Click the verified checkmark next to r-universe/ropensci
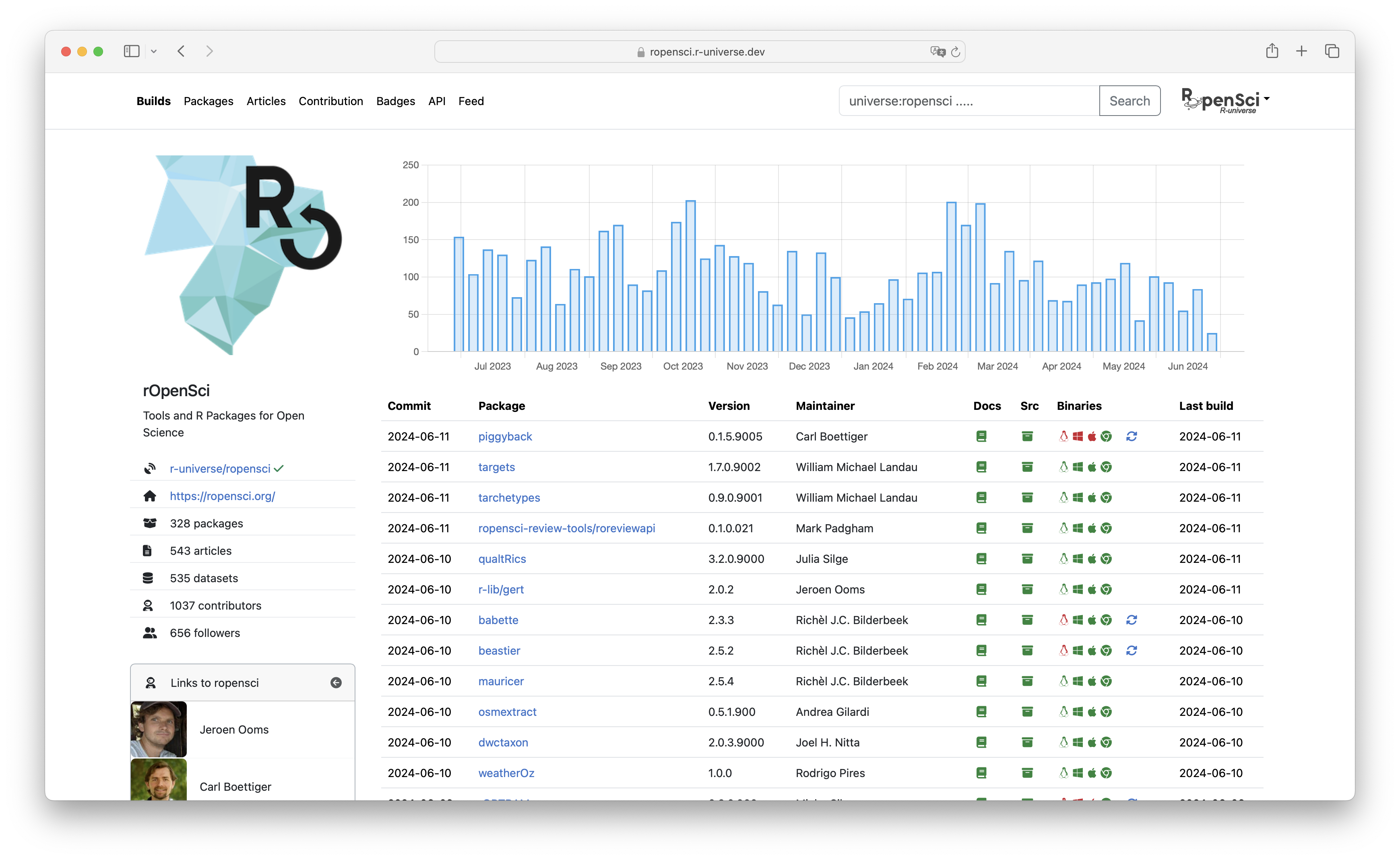The image size is (1400, 860). [279, 468]
